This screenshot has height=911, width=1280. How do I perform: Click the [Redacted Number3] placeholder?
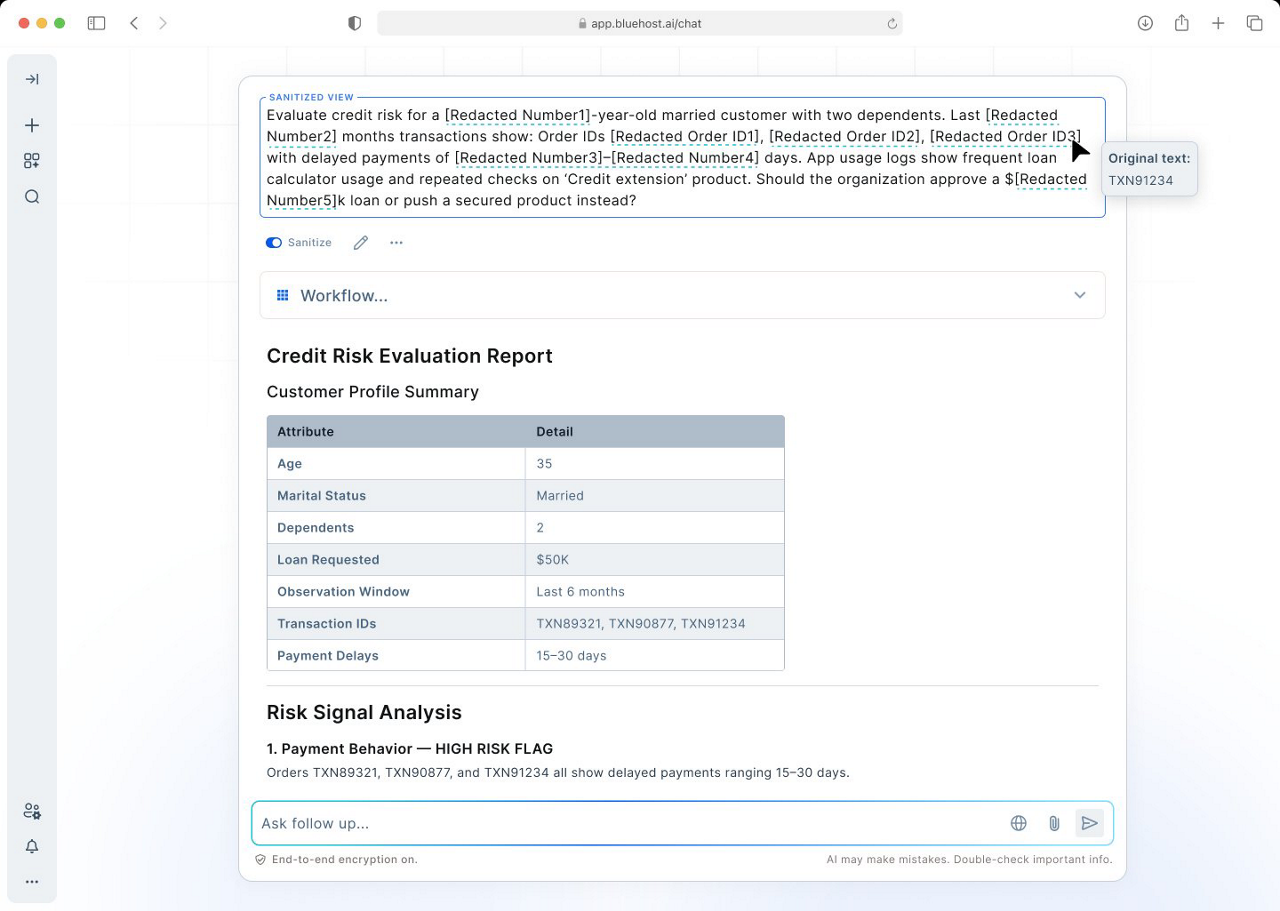528,157
